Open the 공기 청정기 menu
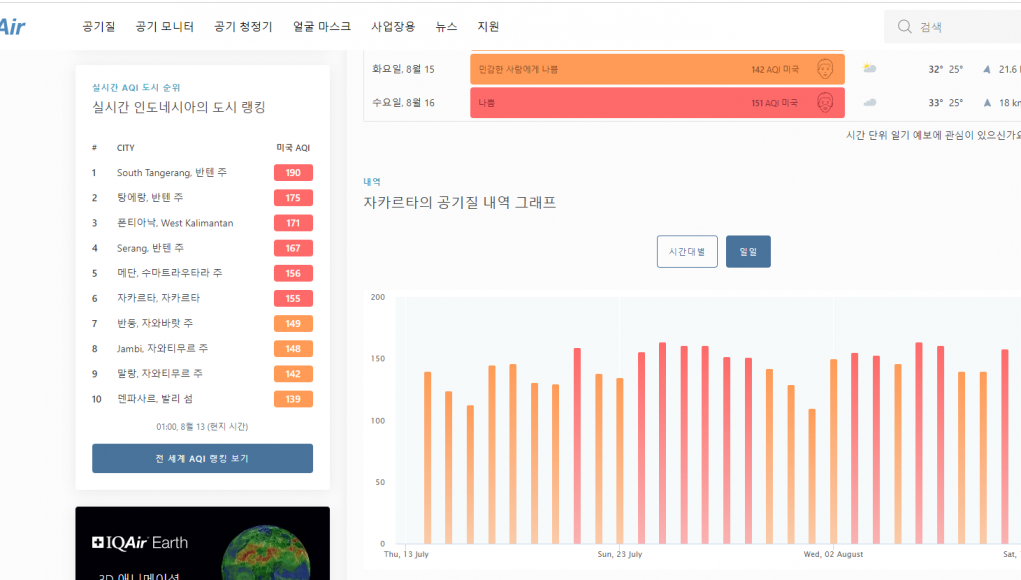Image resolution: width=1021 pixels, height=580 pixels. click(x=243, y=27)
